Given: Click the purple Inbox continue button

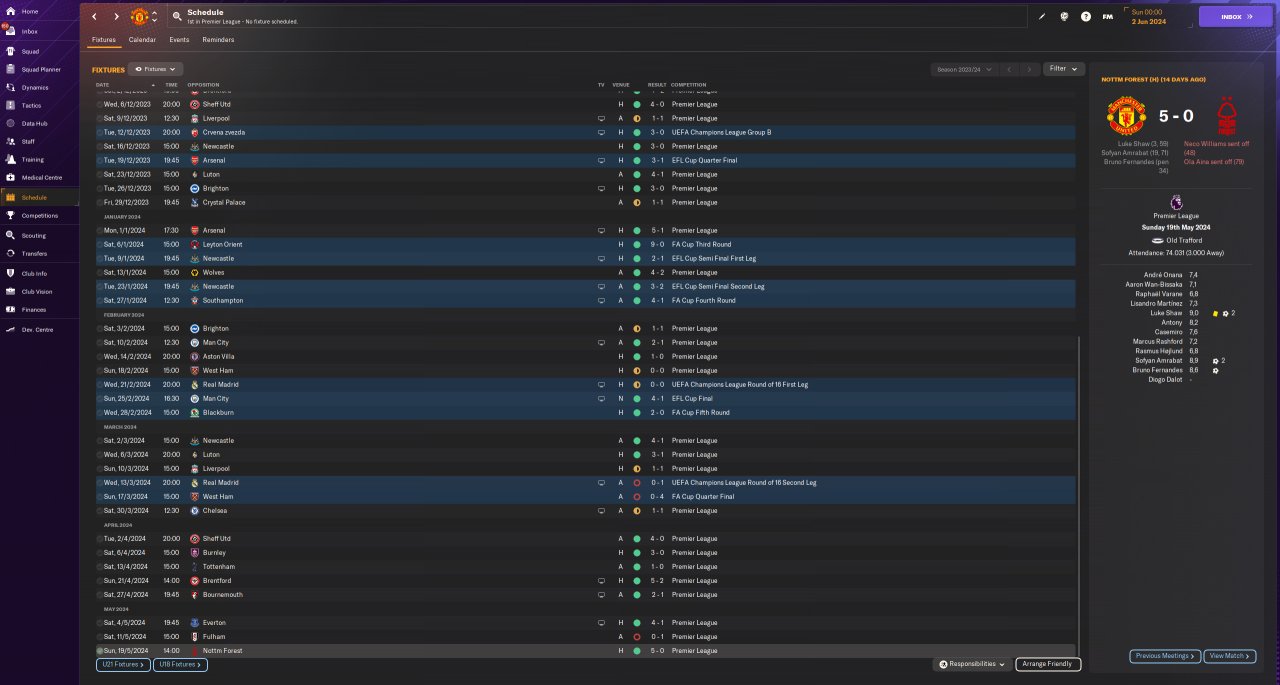Looking at the screenshot, I should 1236,16.
